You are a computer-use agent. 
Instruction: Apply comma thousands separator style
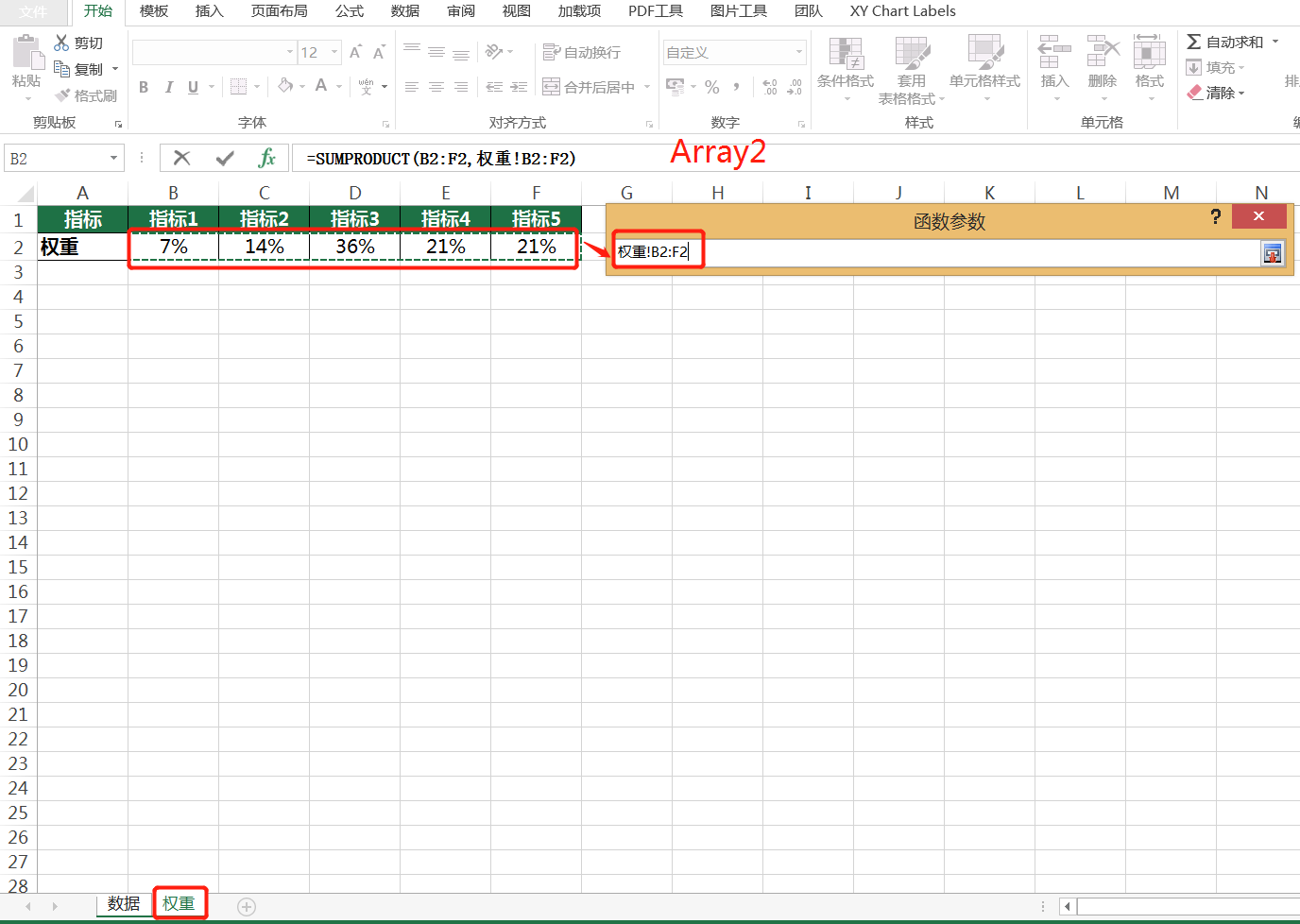736,87
